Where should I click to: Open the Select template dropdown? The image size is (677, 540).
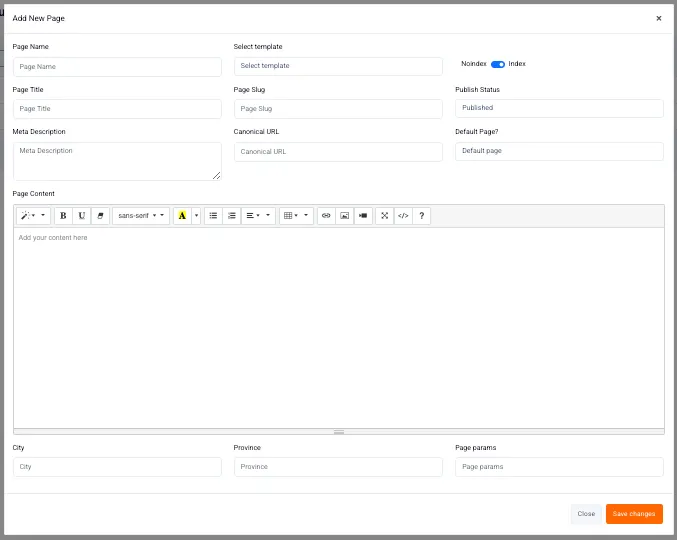pyautogui.click(x=338, y=66)
